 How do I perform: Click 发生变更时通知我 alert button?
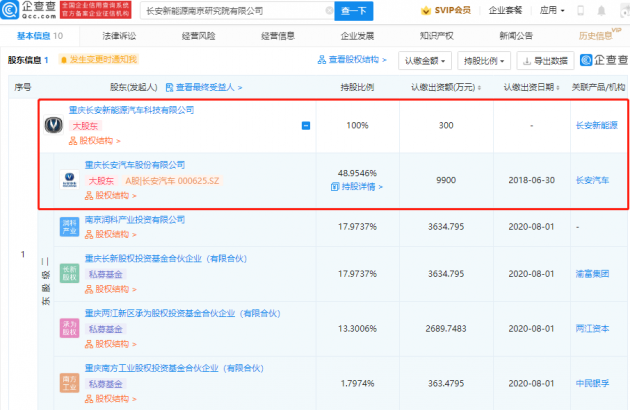[99, 59]
